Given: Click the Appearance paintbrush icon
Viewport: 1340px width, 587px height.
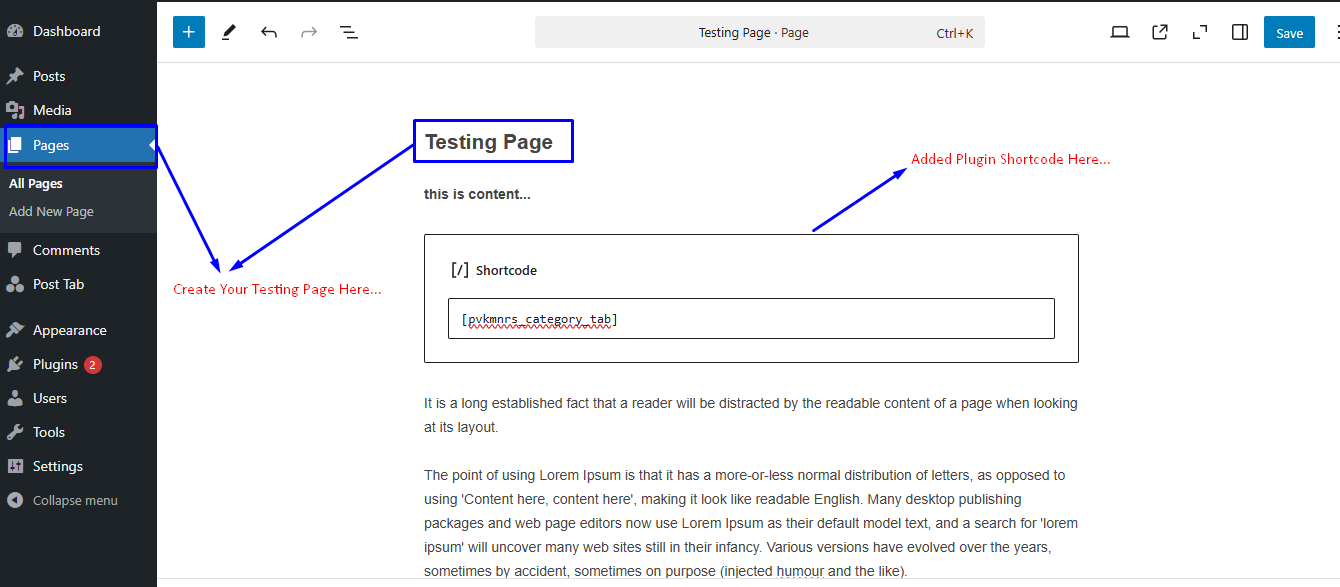Looking at the screenshot, I should [15, 330].
